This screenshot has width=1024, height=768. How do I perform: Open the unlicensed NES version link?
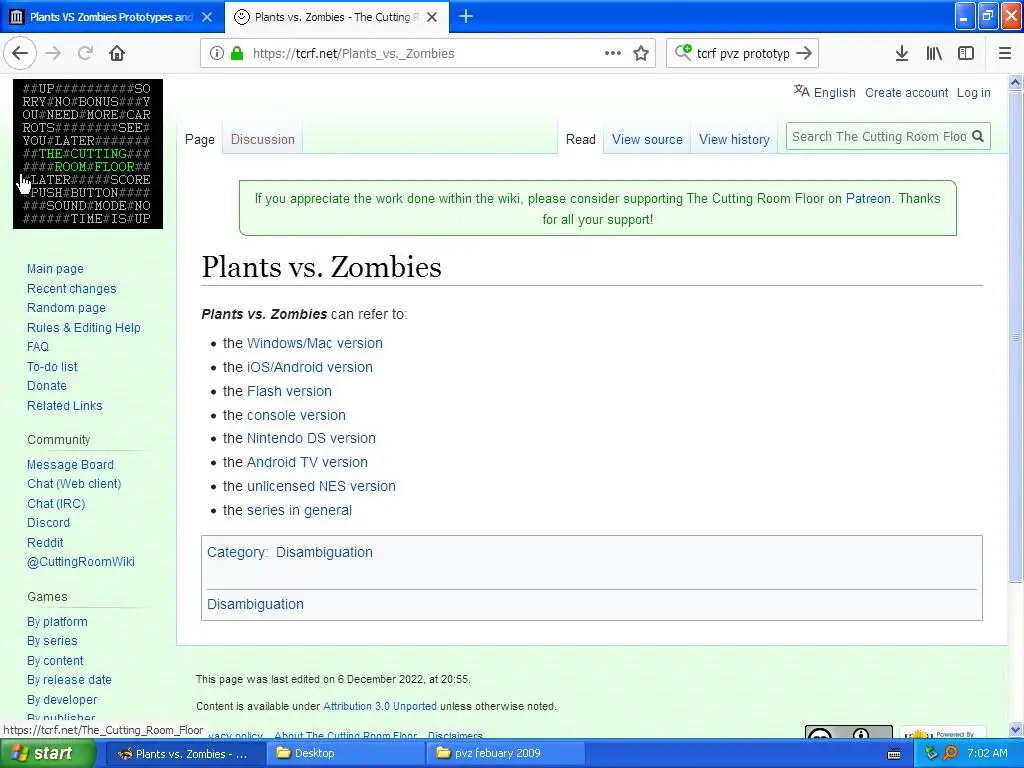point(321,486)
